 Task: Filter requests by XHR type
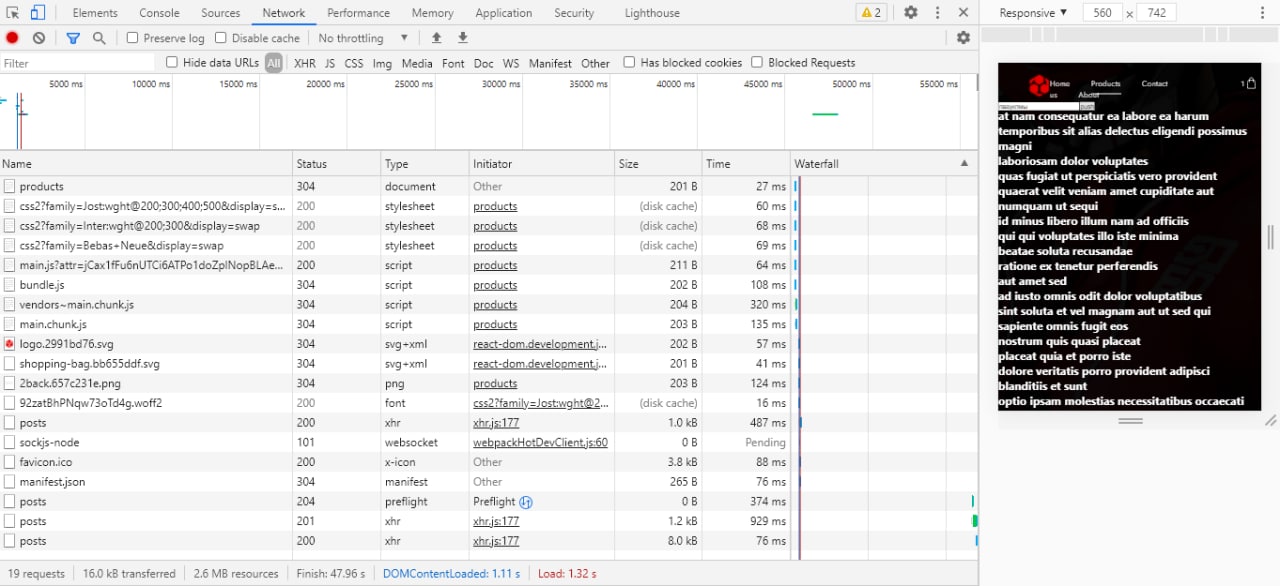(304, 63)
